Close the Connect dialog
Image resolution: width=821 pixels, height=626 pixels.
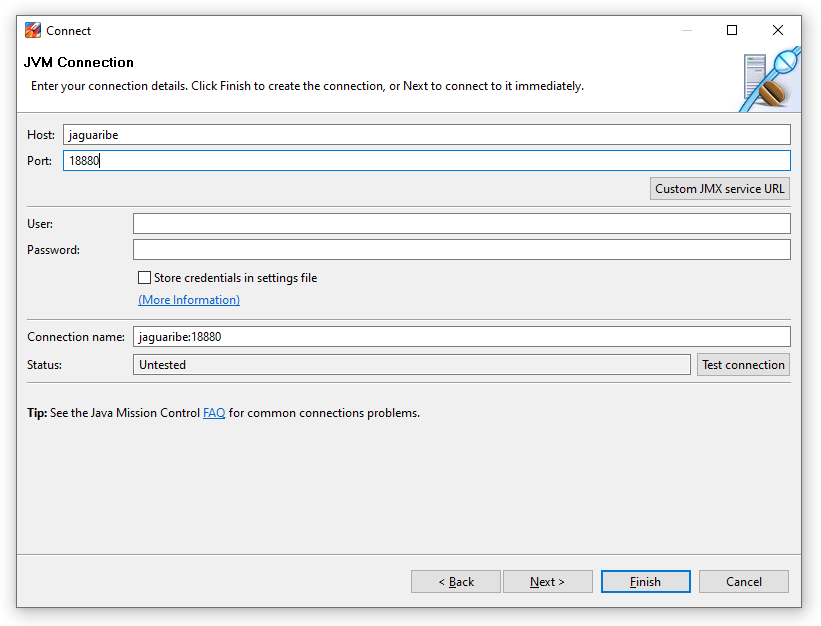click(777, 30)
